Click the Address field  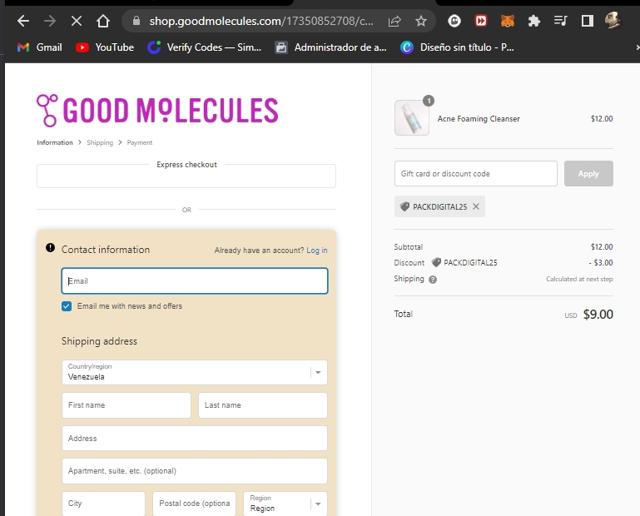[194, 438]
